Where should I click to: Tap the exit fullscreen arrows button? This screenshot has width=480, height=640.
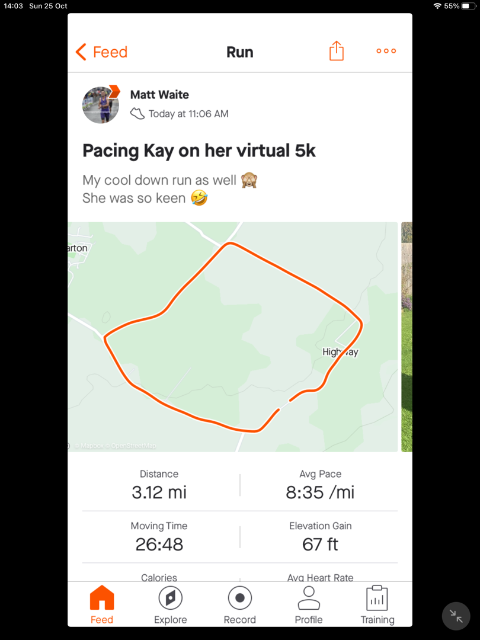[456, 616]
